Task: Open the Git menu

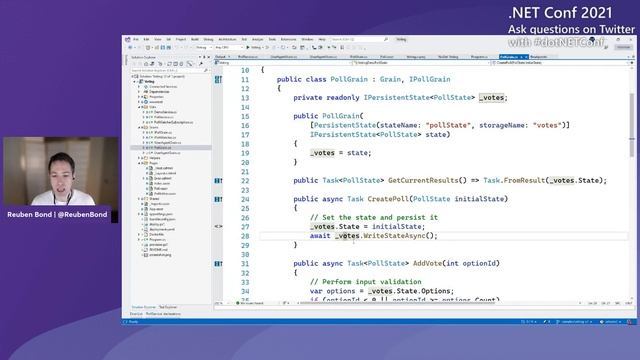Action: tap(168, 40)
